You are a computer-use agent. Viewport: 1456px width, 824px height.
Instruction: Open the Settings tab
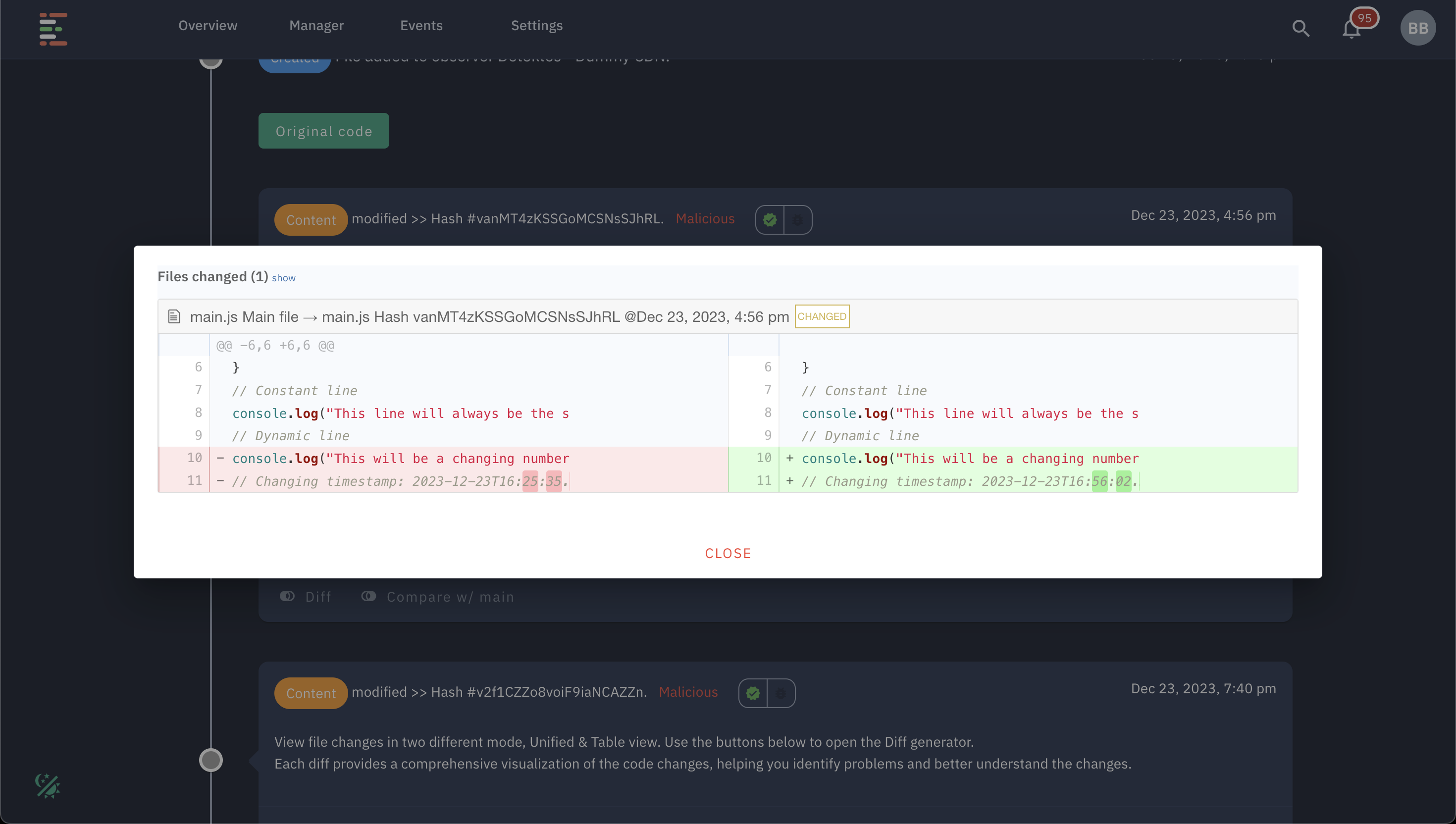[x=536, y=25]
